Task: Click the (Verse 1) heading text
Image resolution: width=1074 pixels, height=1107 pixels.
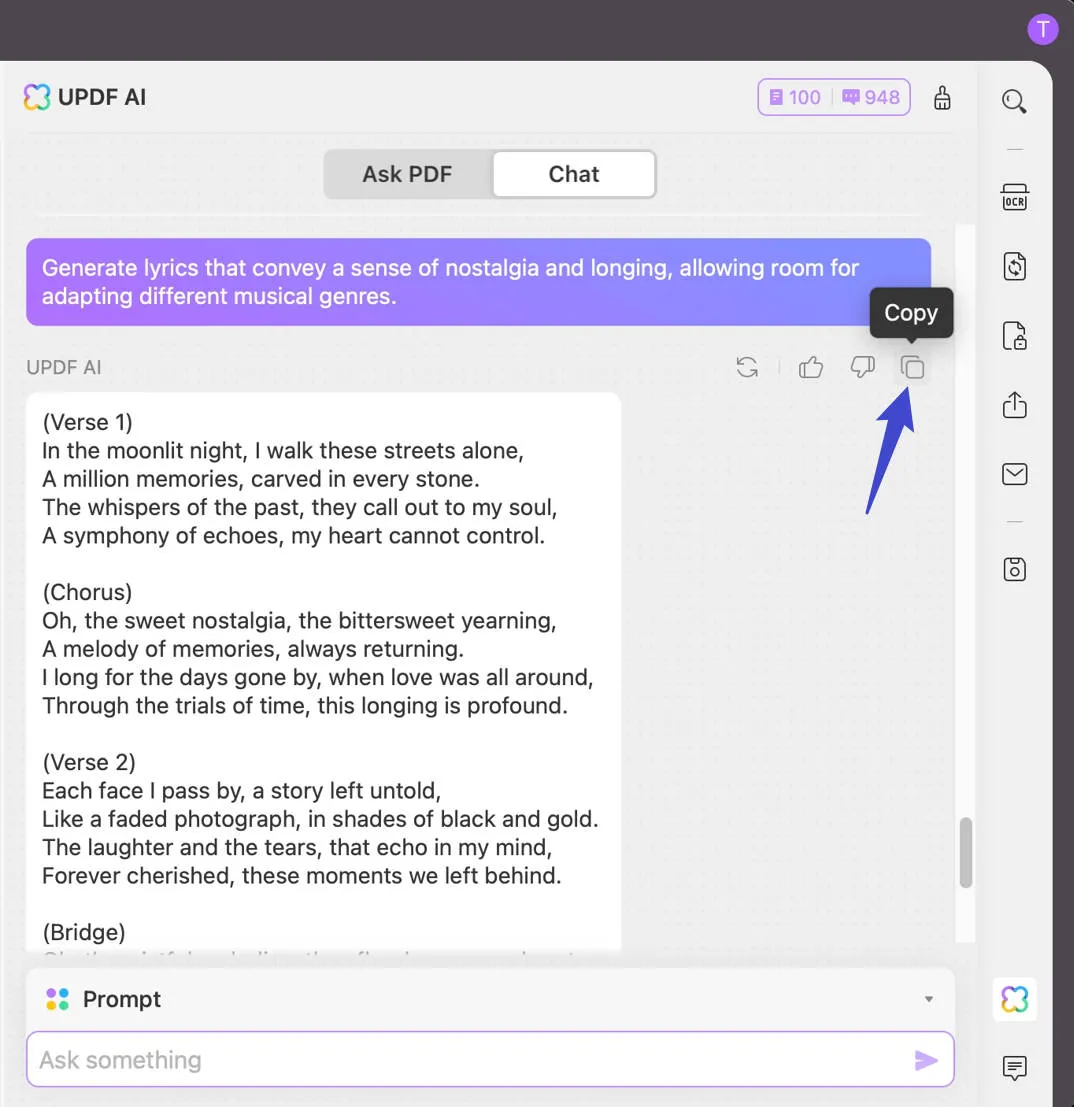Action: [x=88, y=422]
